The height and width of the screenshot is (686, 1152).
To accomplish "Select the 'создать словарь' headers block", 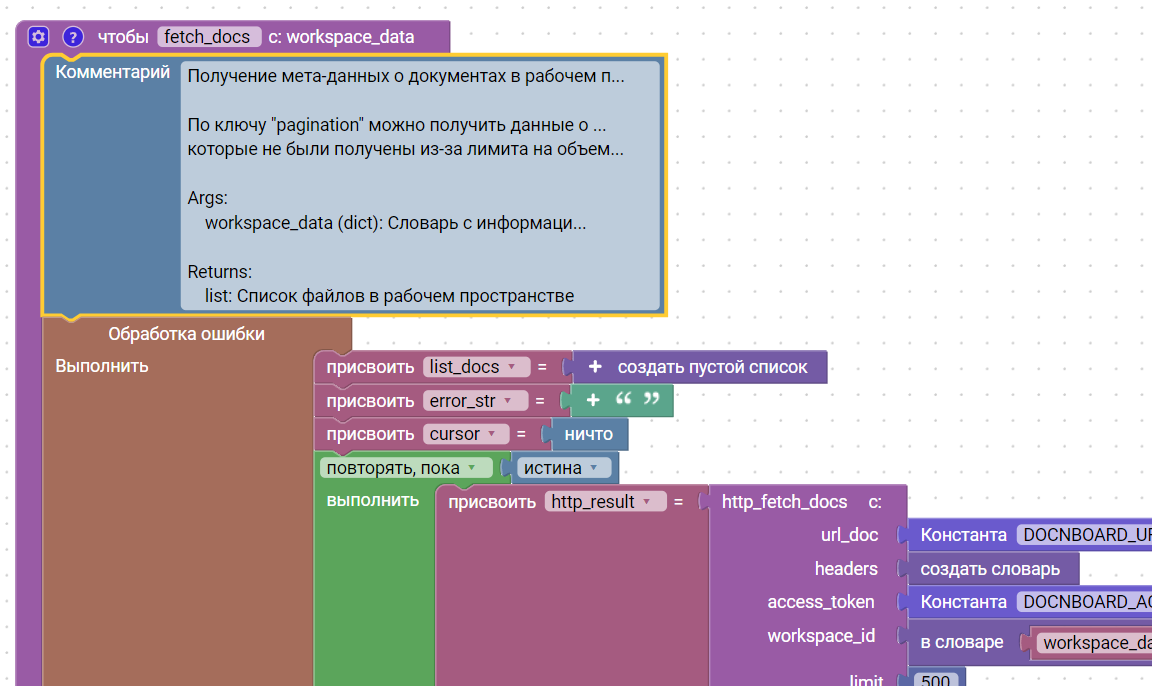I will coord(989,569).
